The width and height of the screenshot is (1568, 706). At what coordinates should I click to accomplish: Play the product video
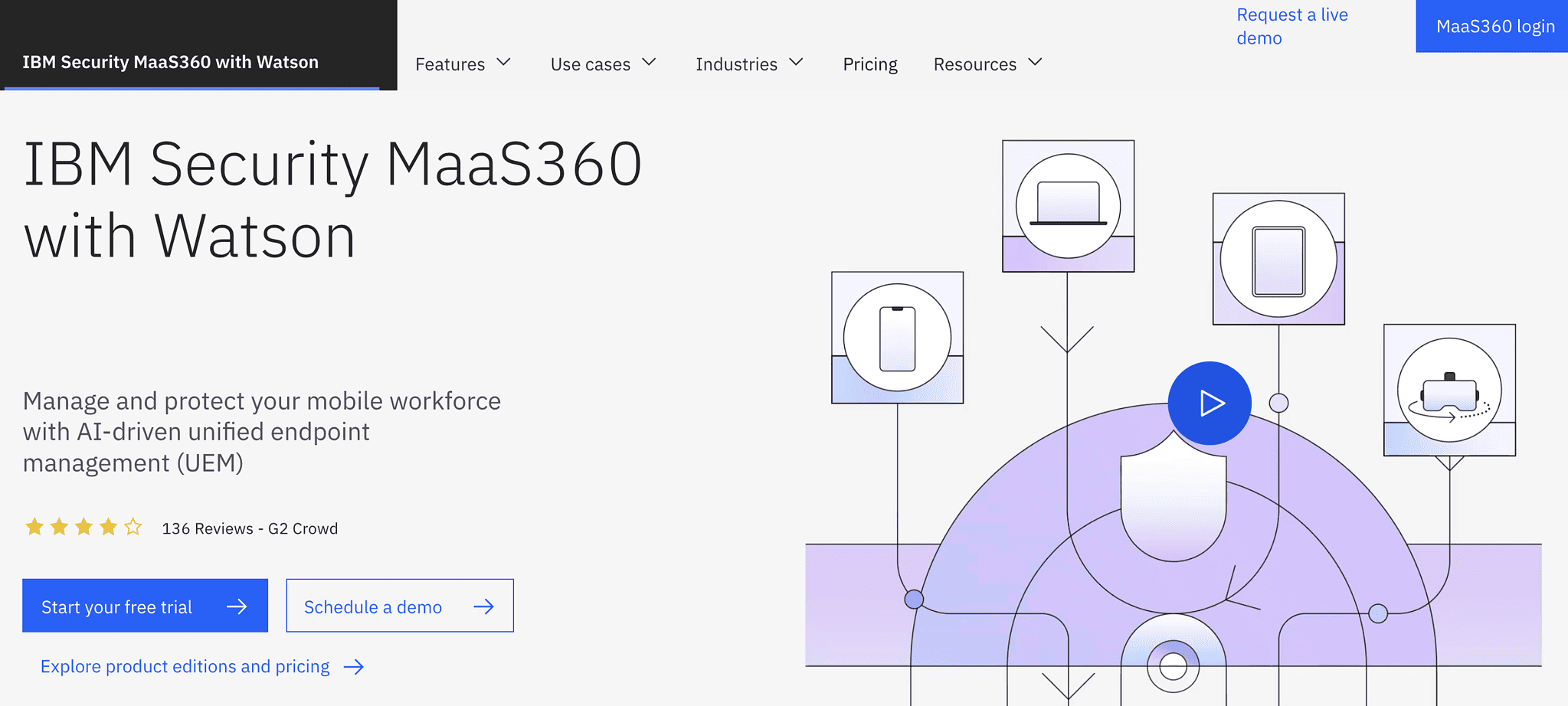point(1209,403)
